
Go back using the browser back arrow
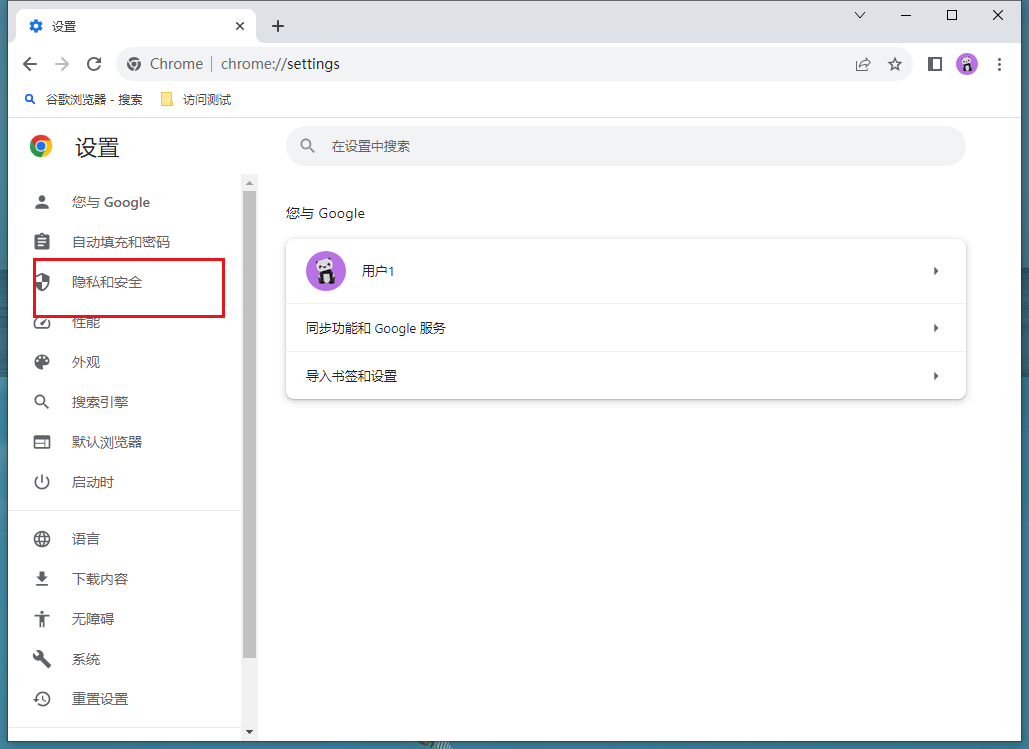point(30,64)
